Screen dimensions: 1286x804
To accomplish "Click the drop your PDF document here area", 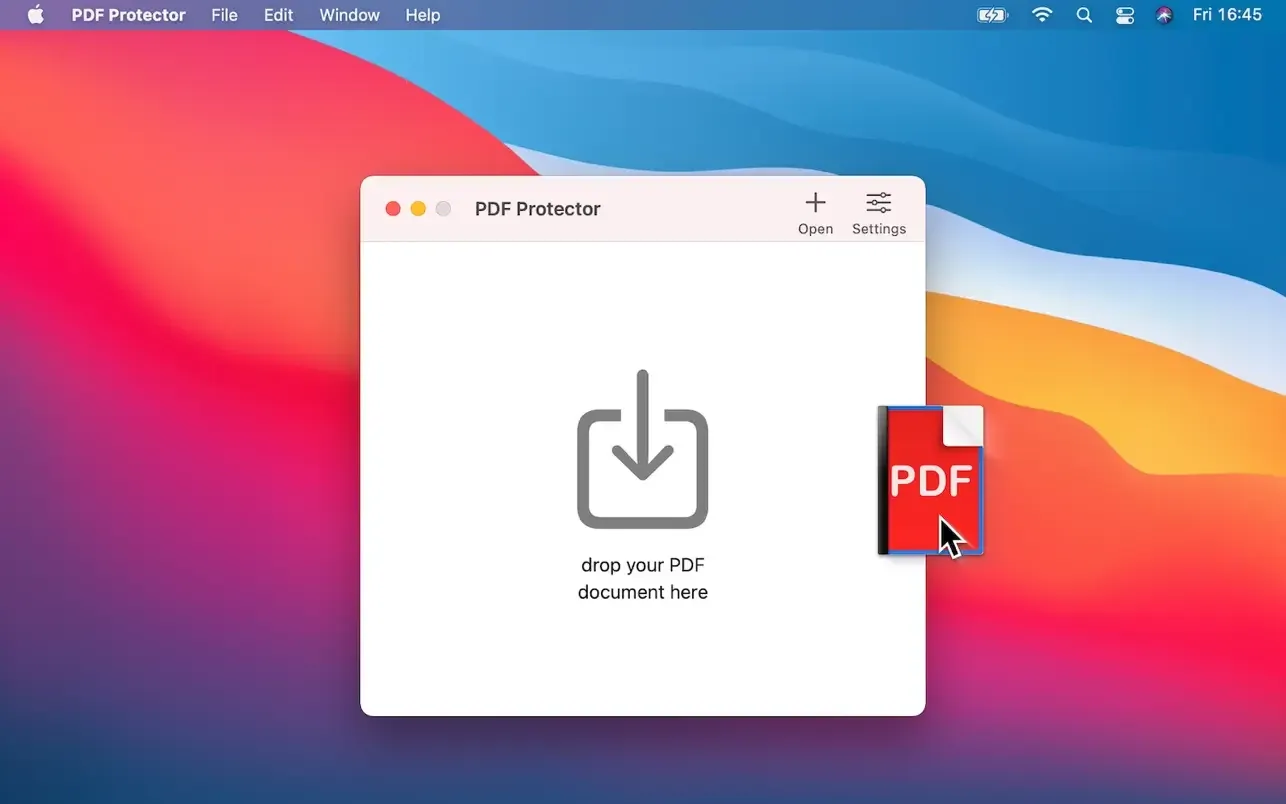I will (642, 578).
